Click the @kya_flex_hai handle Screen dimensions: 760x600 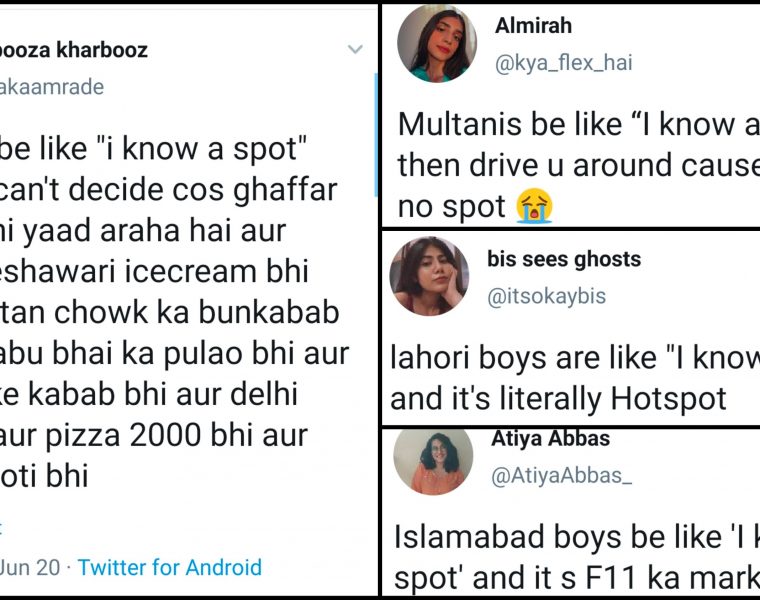tap(563, 63)
